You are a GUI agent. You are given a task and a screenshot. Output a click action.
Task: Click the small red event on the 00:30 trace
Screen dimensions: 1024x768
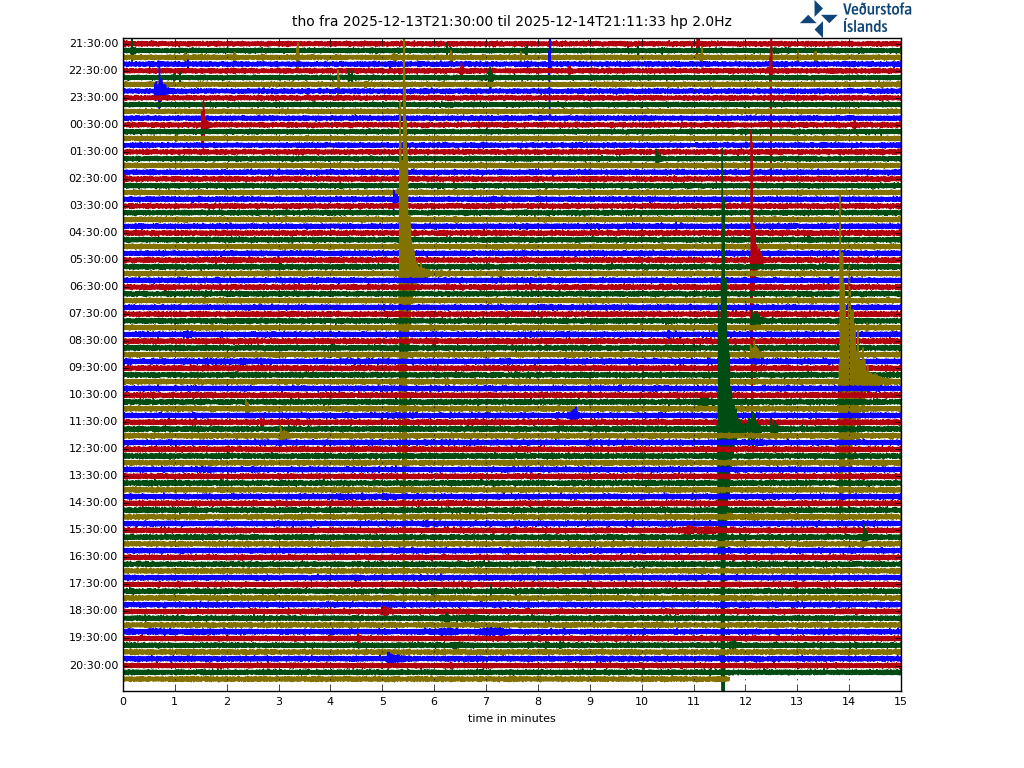[204, 121]
